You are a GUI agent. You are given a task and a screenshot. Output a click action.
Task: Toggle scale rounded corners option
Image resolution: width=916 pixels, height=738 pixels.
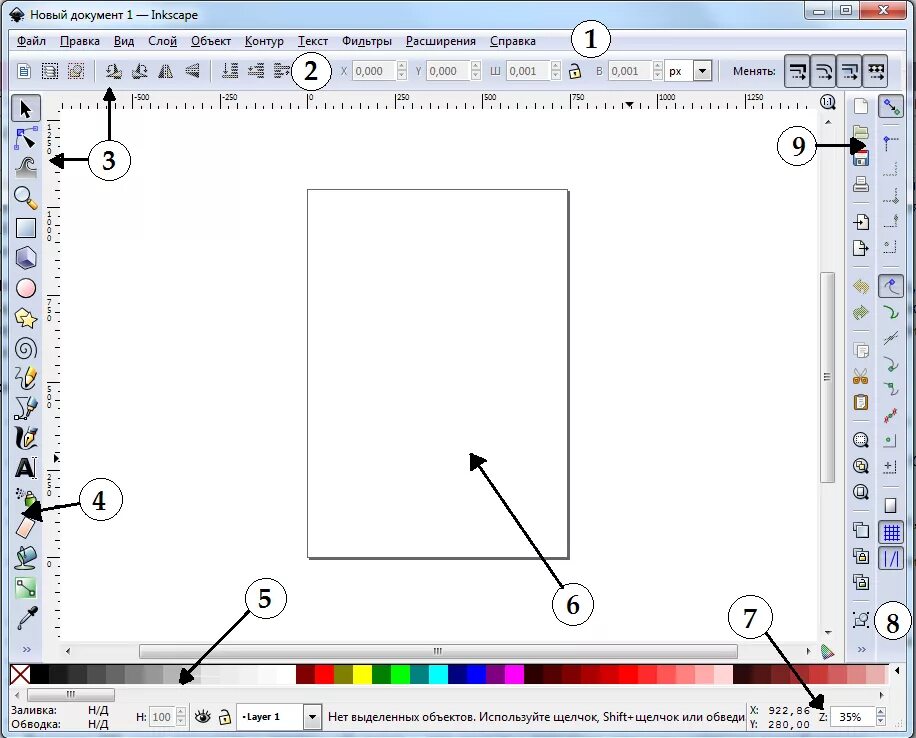point(823,71)
